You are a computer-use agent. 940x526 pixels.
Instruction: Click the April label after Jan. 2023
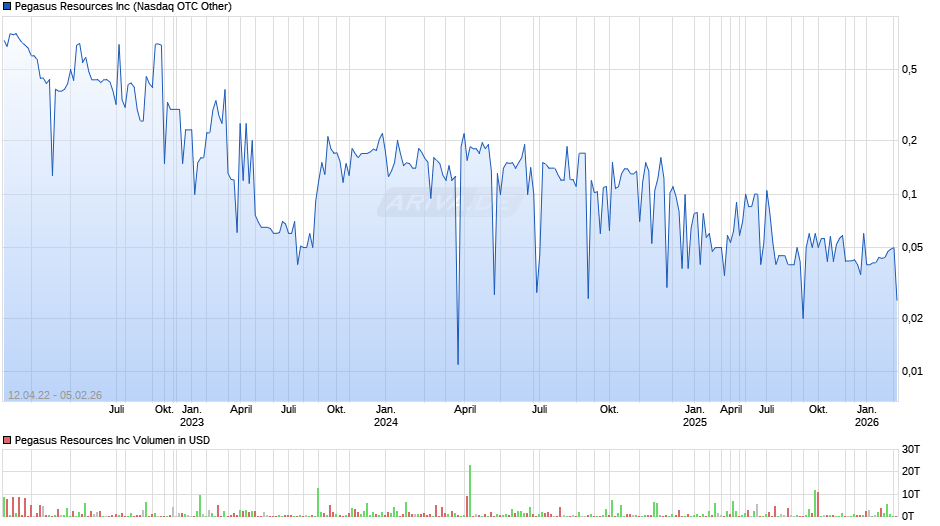click(241, 410)
